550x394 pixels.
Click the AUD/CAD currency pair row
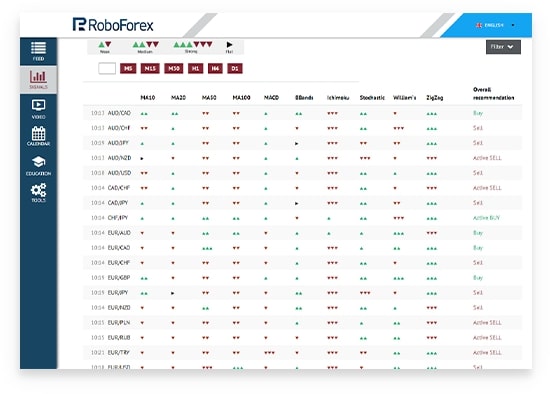pyautogui.click(x=302, y=113)
